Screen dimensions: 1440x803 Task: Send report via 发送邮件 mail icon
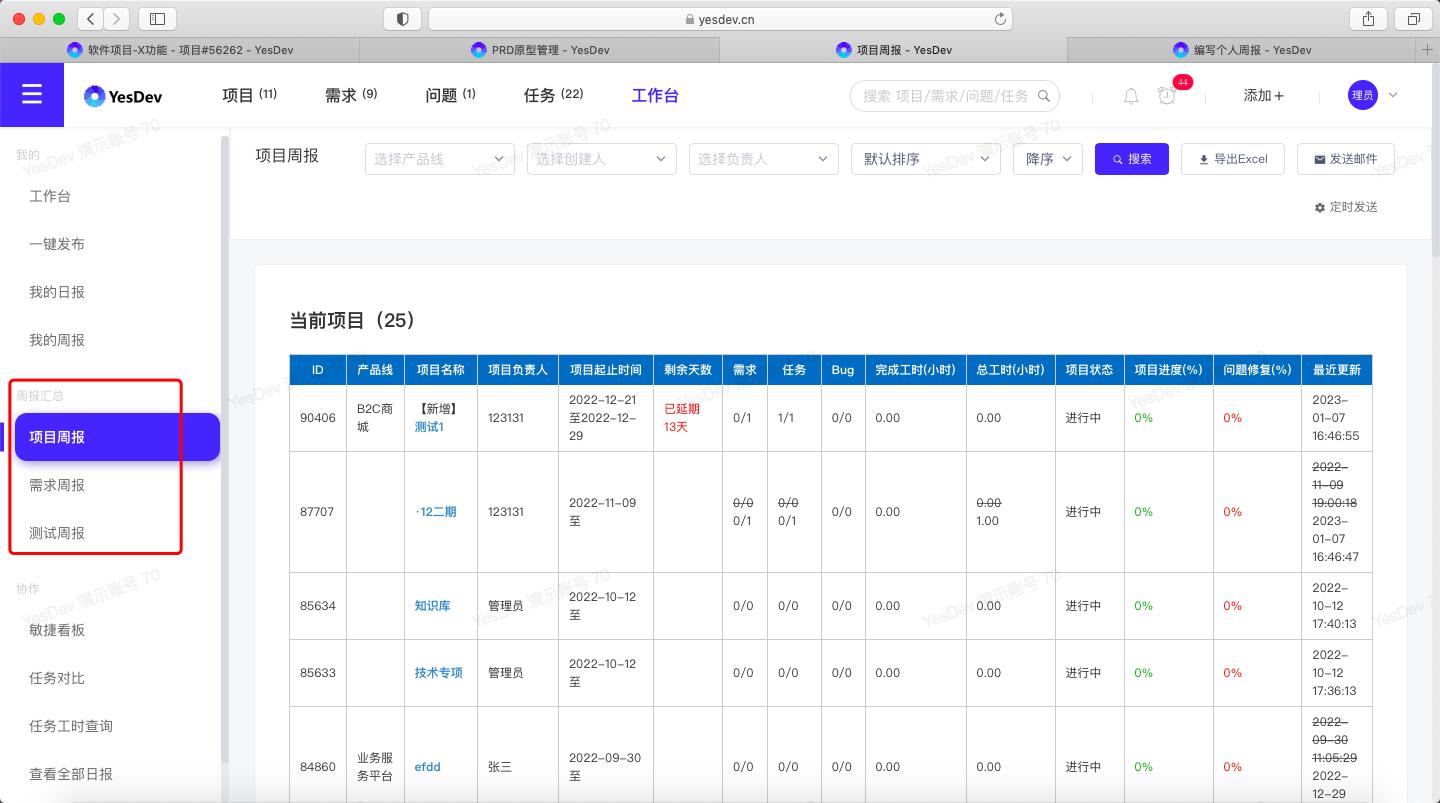(x=1346, y=158)
